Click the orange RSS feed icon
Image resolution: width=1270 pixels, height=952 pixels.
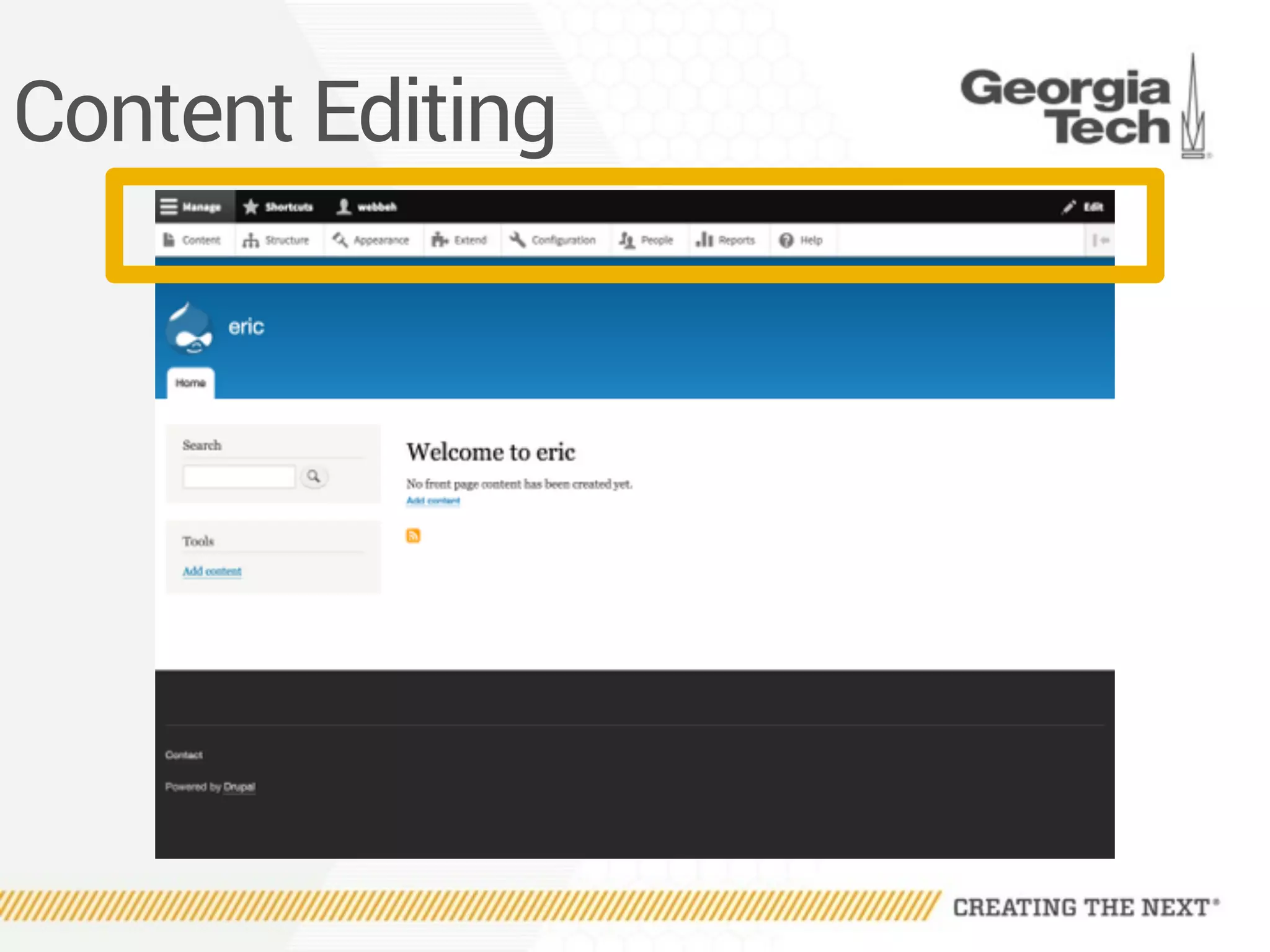pos(413,535)
